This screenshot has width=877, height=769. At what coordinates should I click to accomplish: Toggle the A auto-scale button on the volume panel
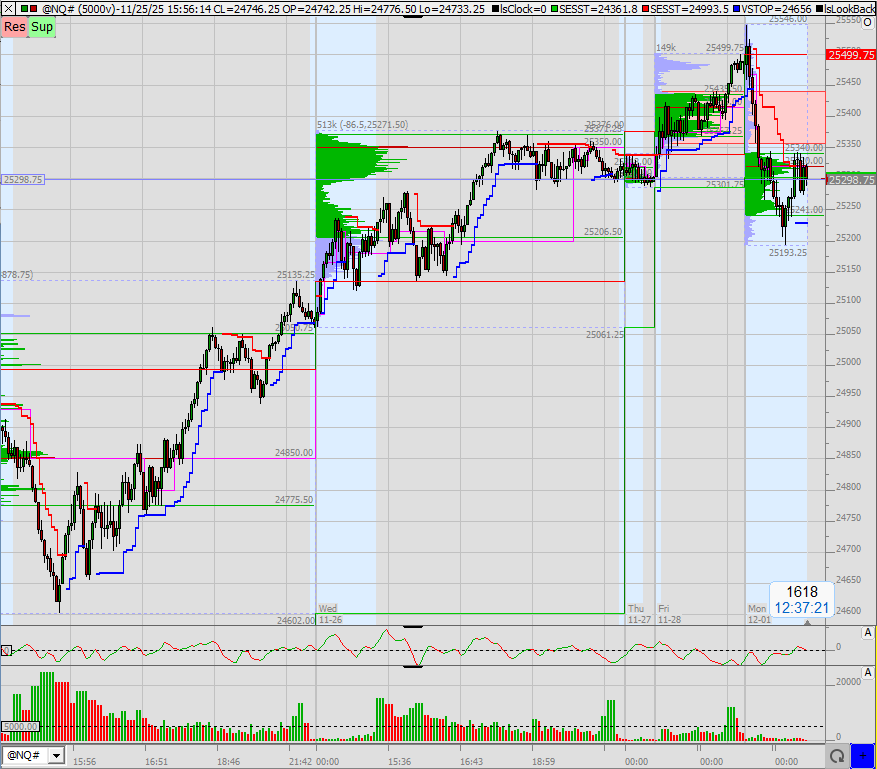tap(868, 673)
